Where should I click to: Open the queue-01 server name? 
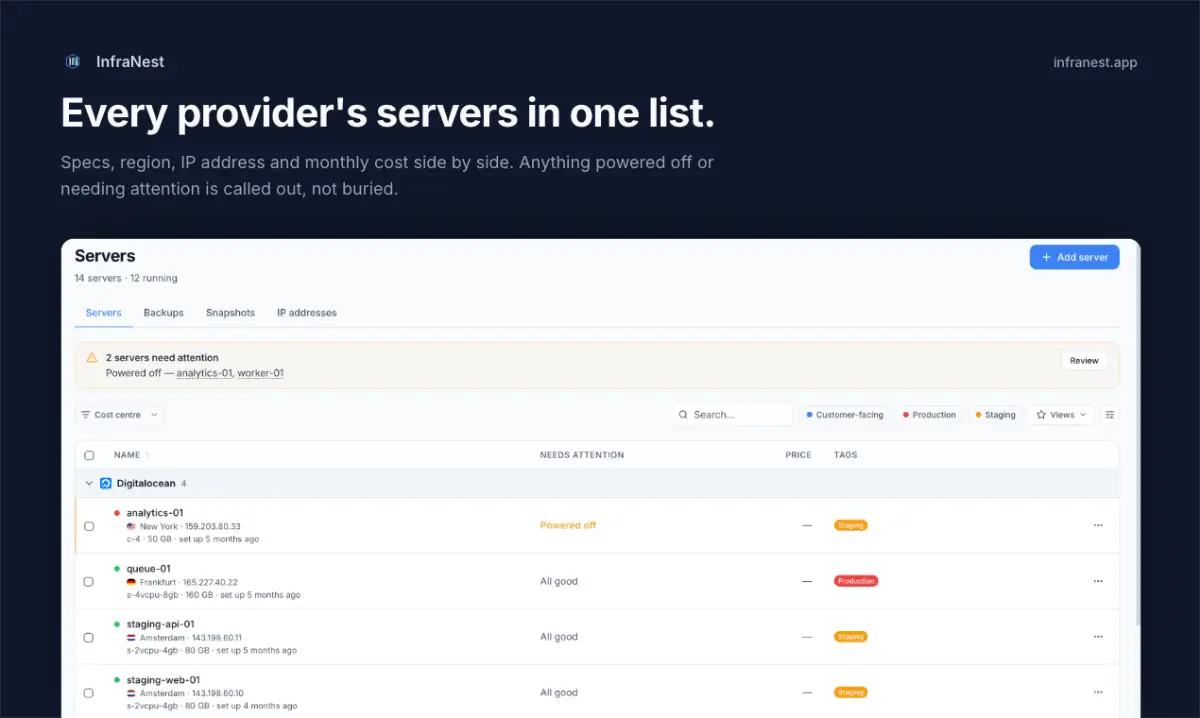148,569
